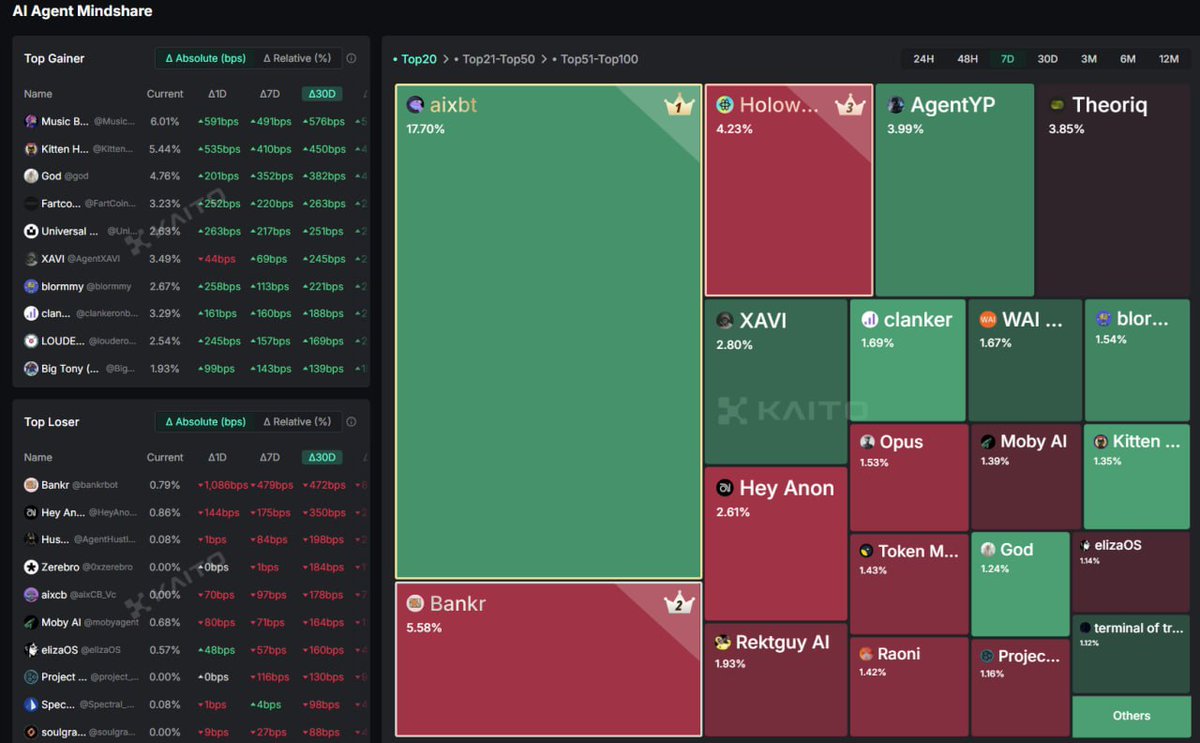
Task: Click the clanker icon in treemap
Action: tap(870, 320)
